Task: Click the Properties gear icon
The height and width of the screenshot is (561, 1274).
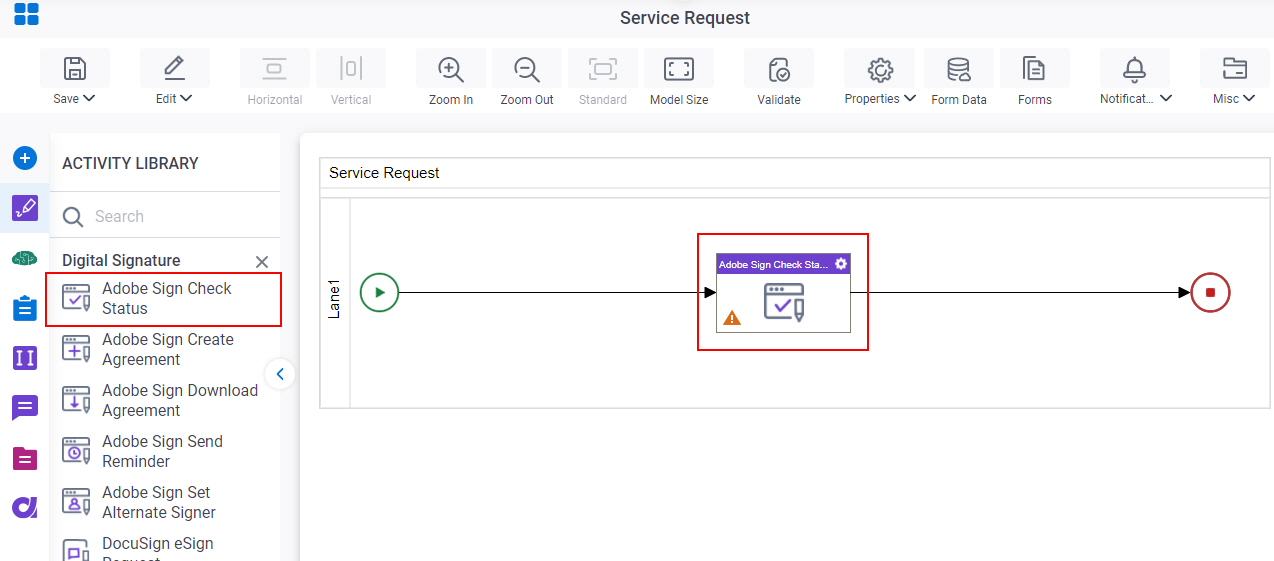Action: 880,68
